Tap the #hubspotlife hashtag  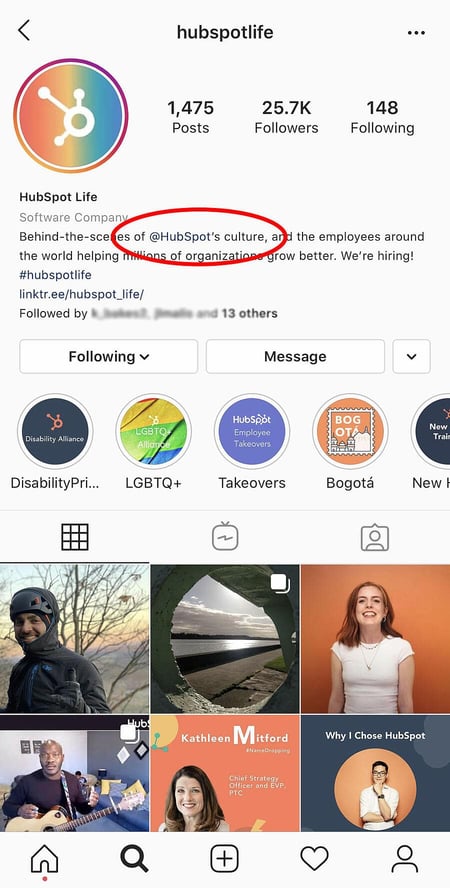pos(55,275)
